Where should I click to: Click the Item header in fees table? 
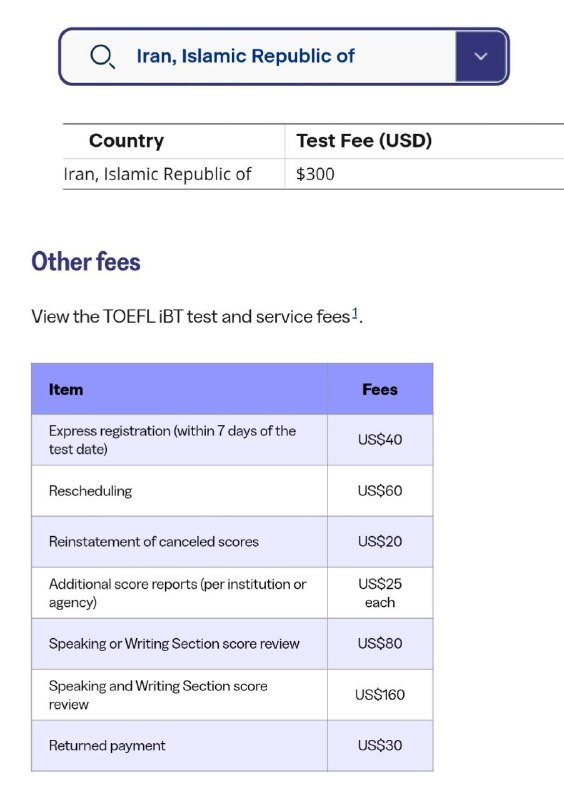point(66,389)
